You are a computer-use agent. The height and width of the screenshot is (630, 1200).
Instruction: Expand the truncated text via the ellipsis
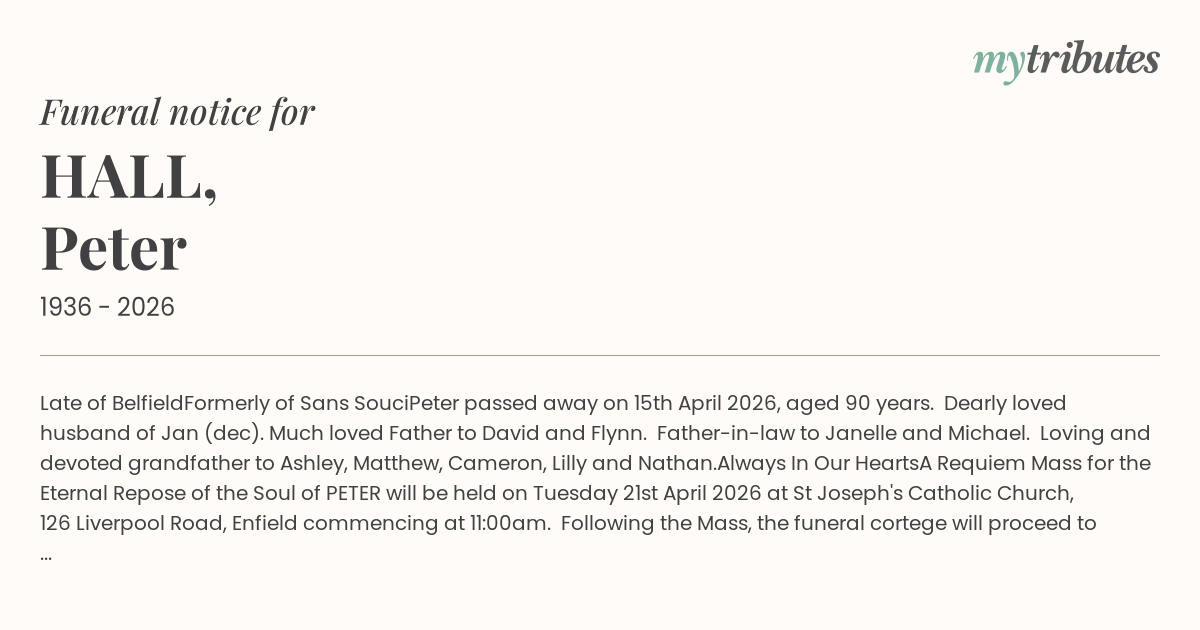point(46,553)
